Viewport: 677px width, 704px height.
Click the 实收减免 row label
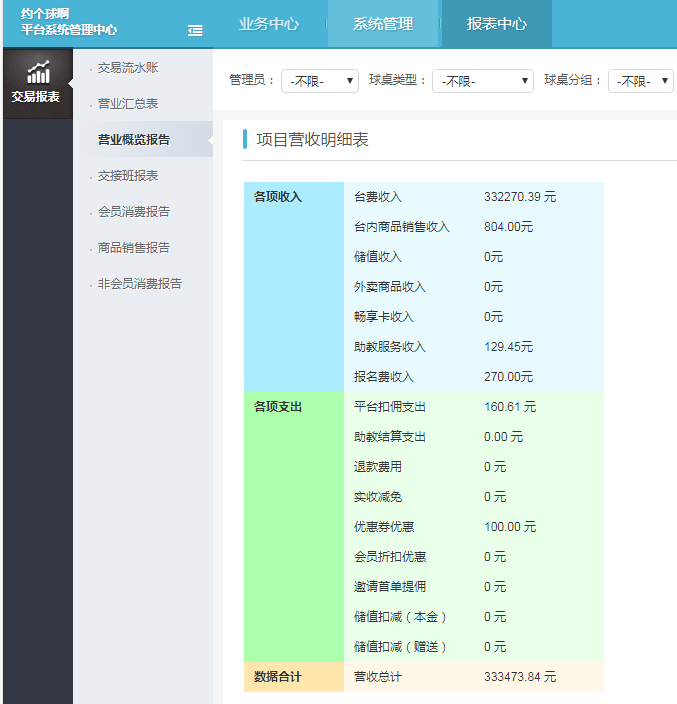click(378, 497)
